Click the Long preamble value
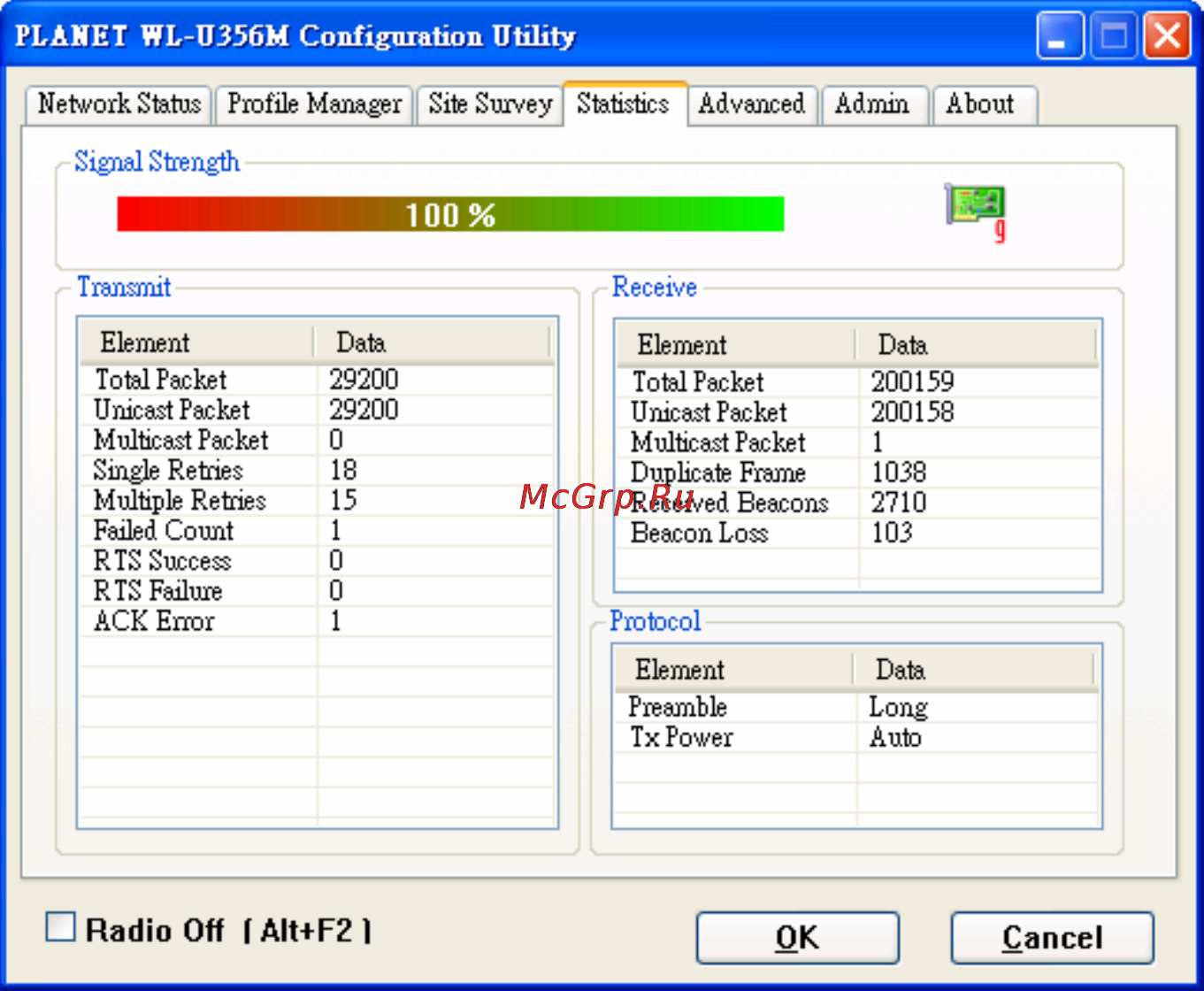This screenshot has height=991, width=1204. coord(898,708)
